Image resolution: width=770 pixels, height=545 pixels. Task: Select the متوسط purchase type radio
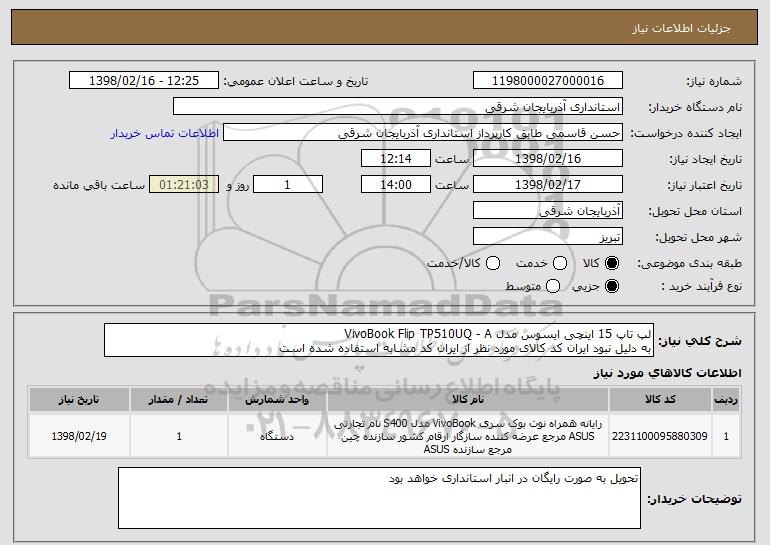(x=553, y=286)
